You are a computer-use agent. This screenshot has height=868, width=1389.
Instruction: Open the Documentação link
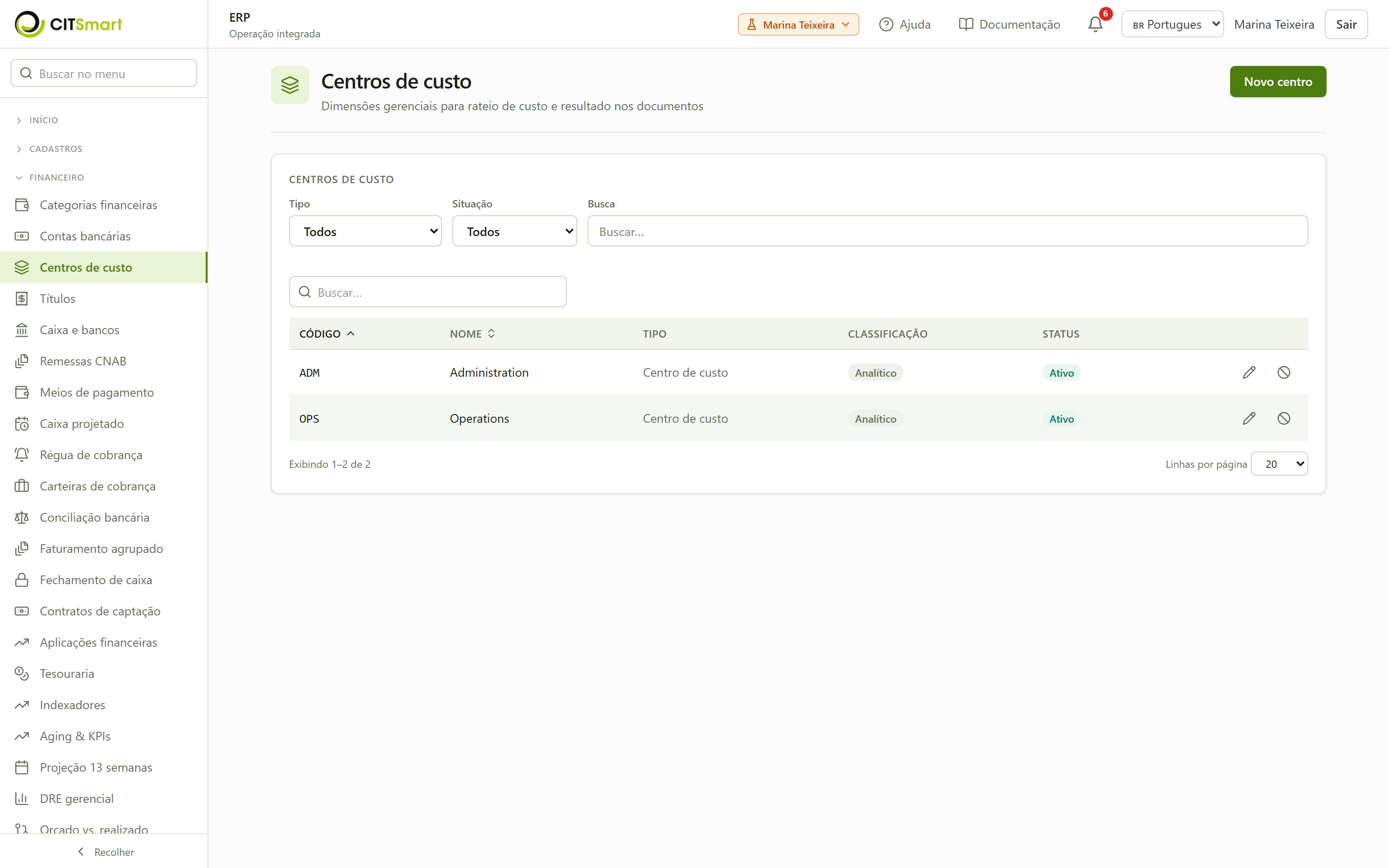1010,24
